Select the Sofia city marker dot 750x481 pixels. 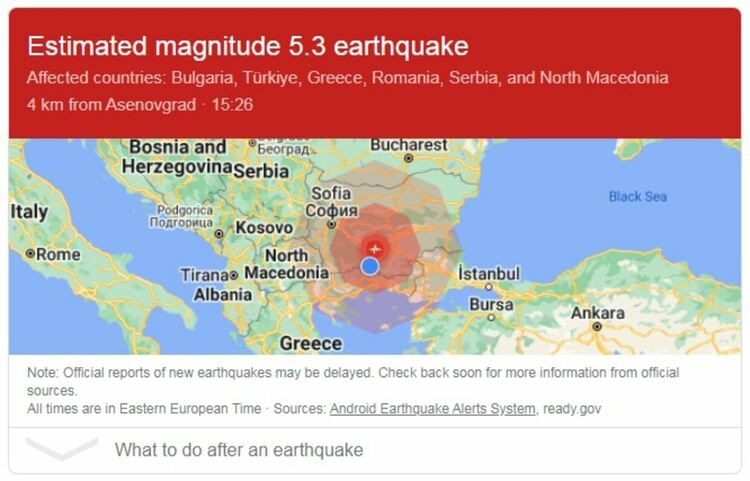[x=331, y=224]
